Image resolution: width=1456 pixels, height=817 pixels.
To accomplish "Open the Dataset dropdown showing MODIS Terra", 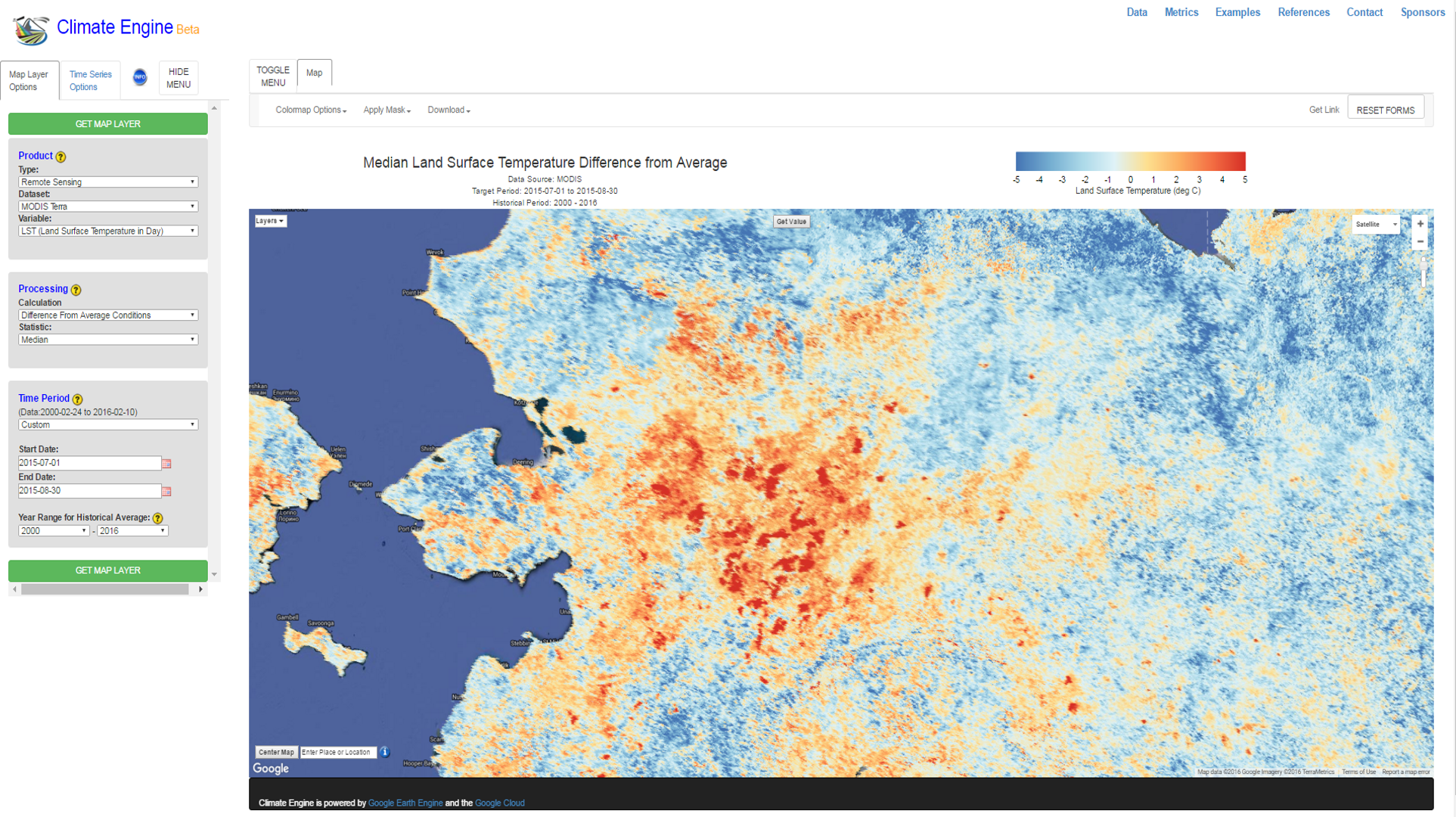I will 107,207.
